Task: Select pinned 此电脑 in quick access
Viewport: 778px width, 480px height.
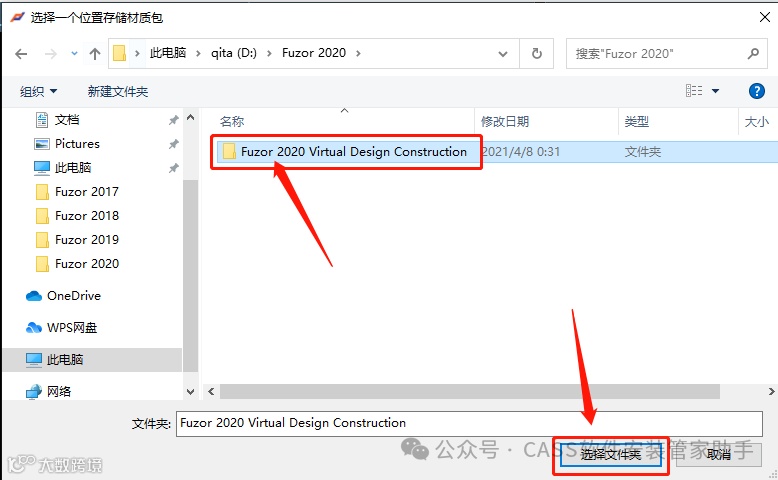Action: tap(73, 168)
